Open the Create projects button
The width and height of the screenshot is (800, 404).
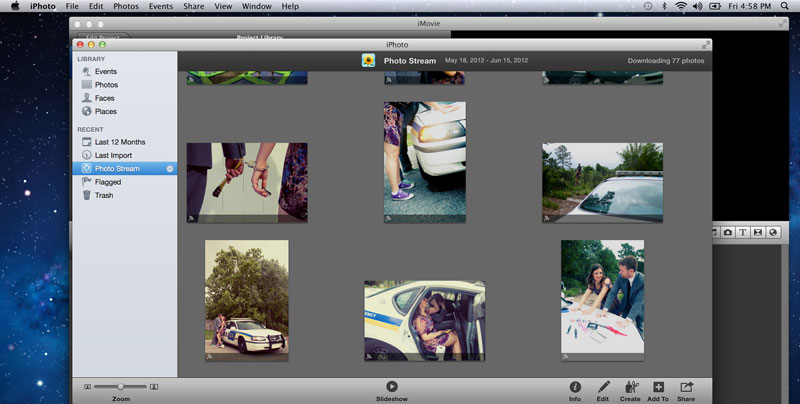click(631, 391)
